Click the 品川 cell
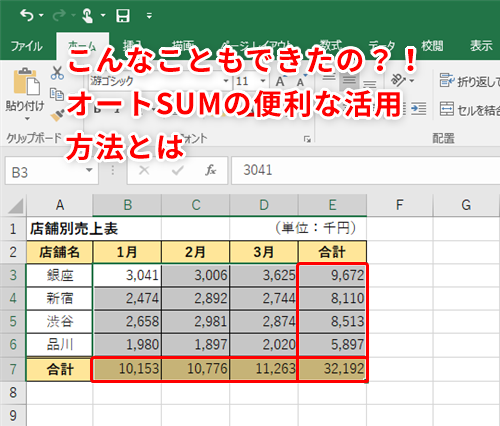This screenshot has height=426, width=500. (x=60, y=345)
